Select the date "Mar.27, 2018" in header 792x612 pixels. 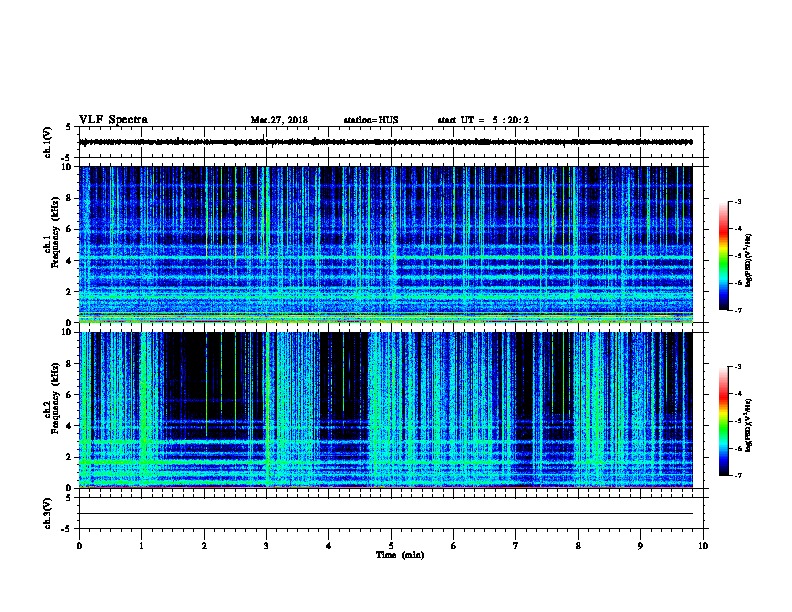point(279,120)
